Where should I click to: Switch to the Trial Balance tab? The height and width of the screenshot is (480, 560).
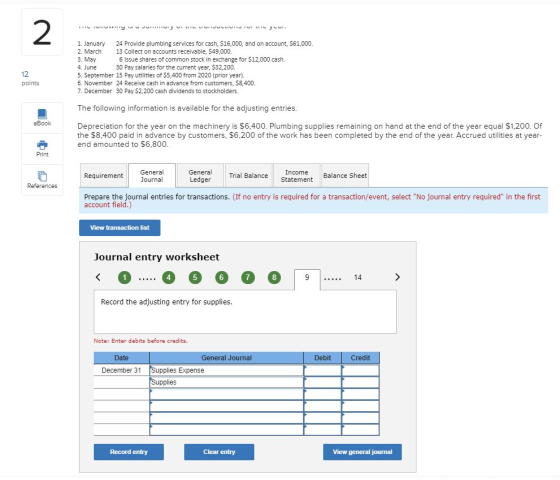point(249,176)
